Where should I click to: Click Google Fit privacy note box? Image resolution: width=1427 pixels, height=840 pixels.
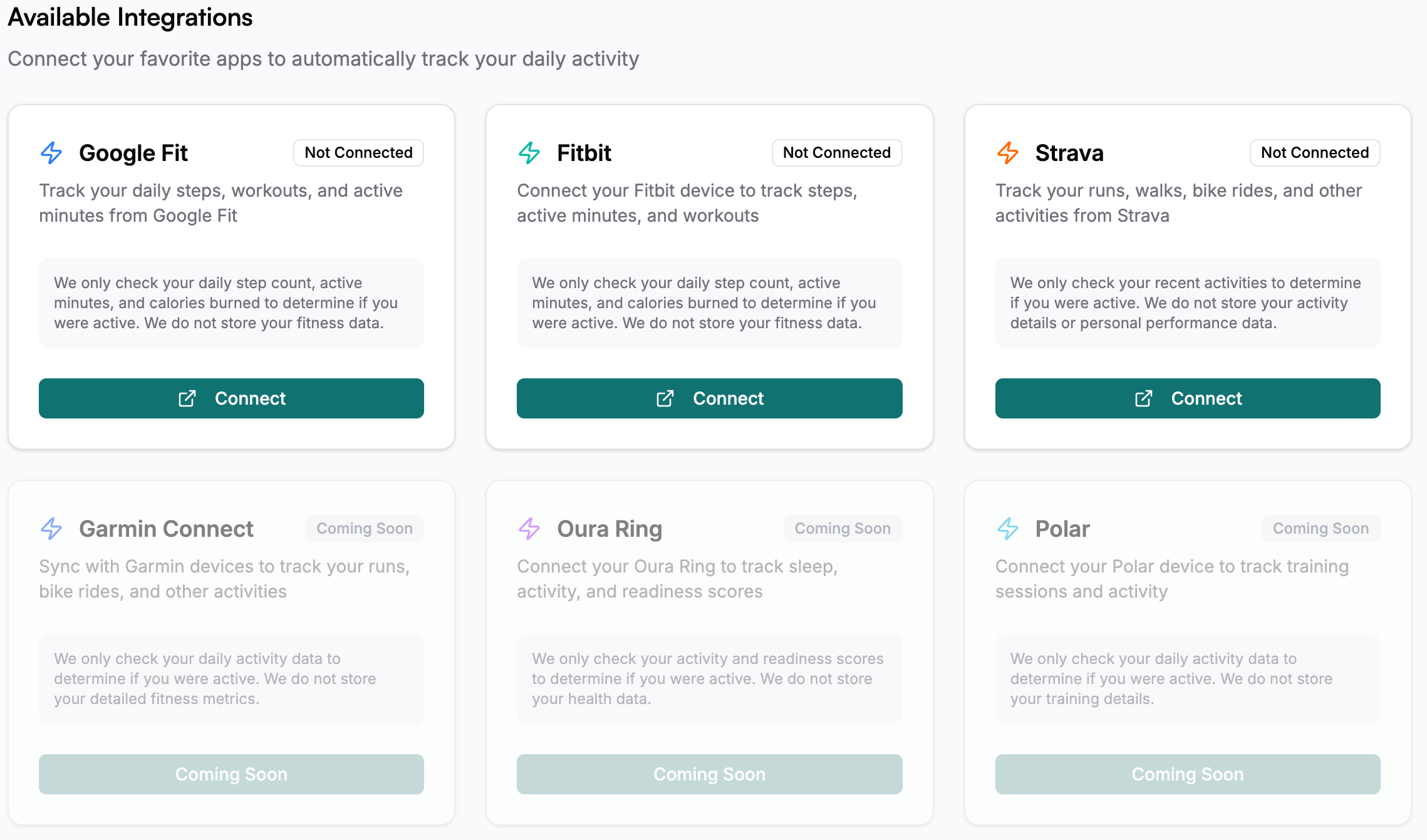pyautogui.click(x=231, y=303)
